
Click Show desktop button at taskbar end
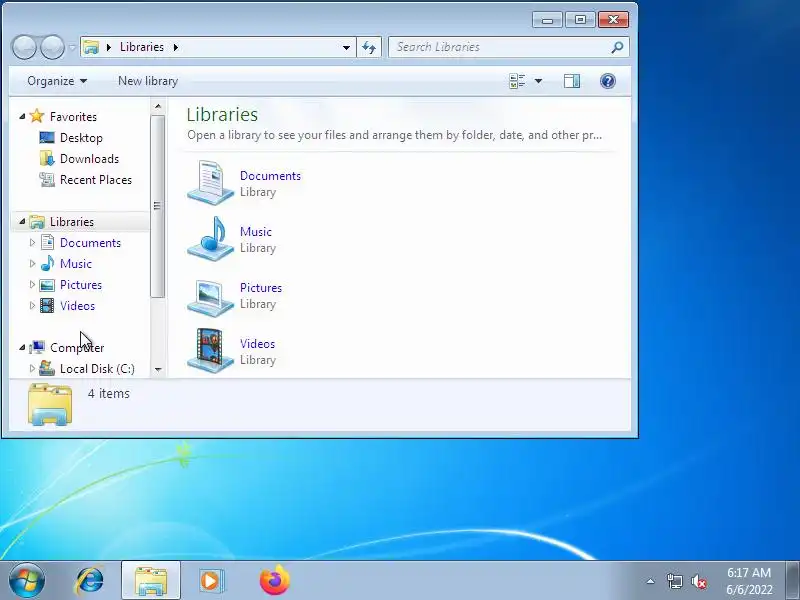click(792, 581)
